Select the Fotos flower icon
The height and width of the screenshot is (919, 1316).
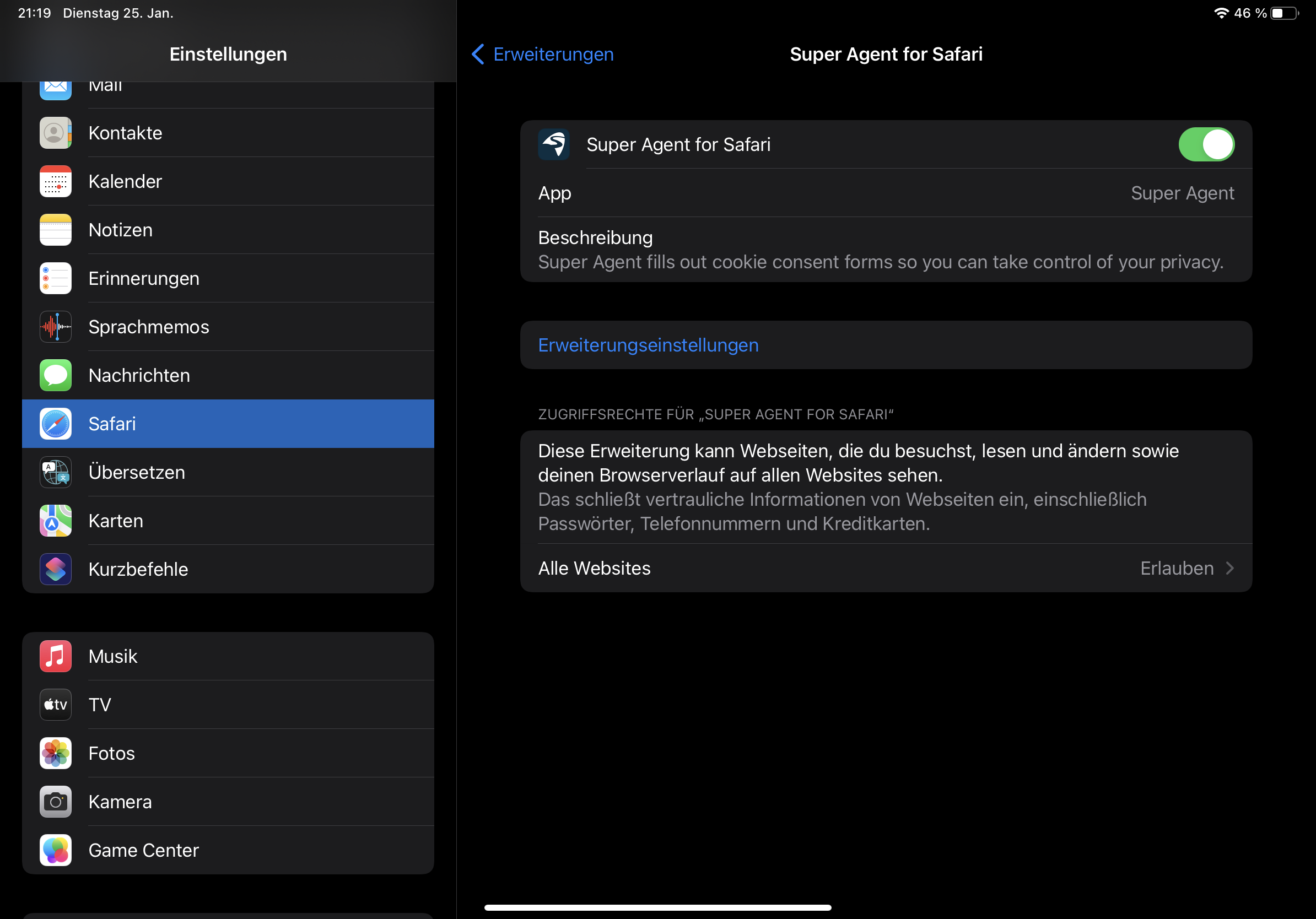point(56,753)
